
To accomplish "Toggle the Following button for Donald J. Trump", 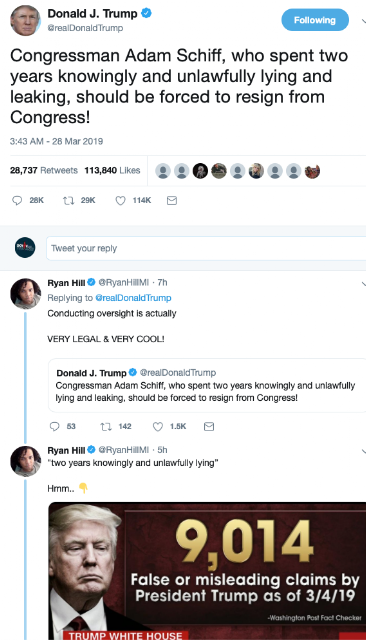I will point(315,20).
